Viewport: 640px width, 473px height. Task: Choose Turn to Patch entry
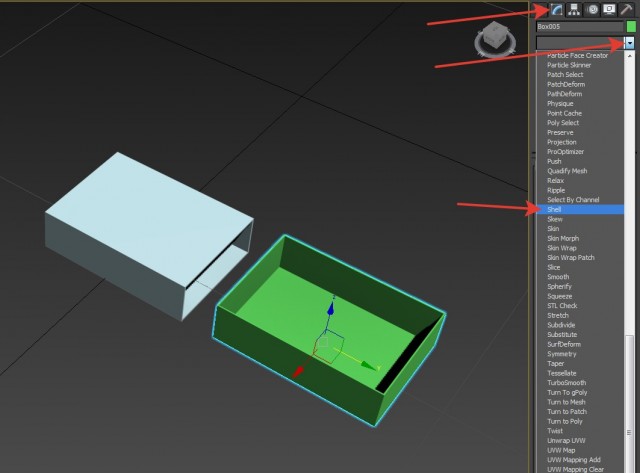point(567,412)
